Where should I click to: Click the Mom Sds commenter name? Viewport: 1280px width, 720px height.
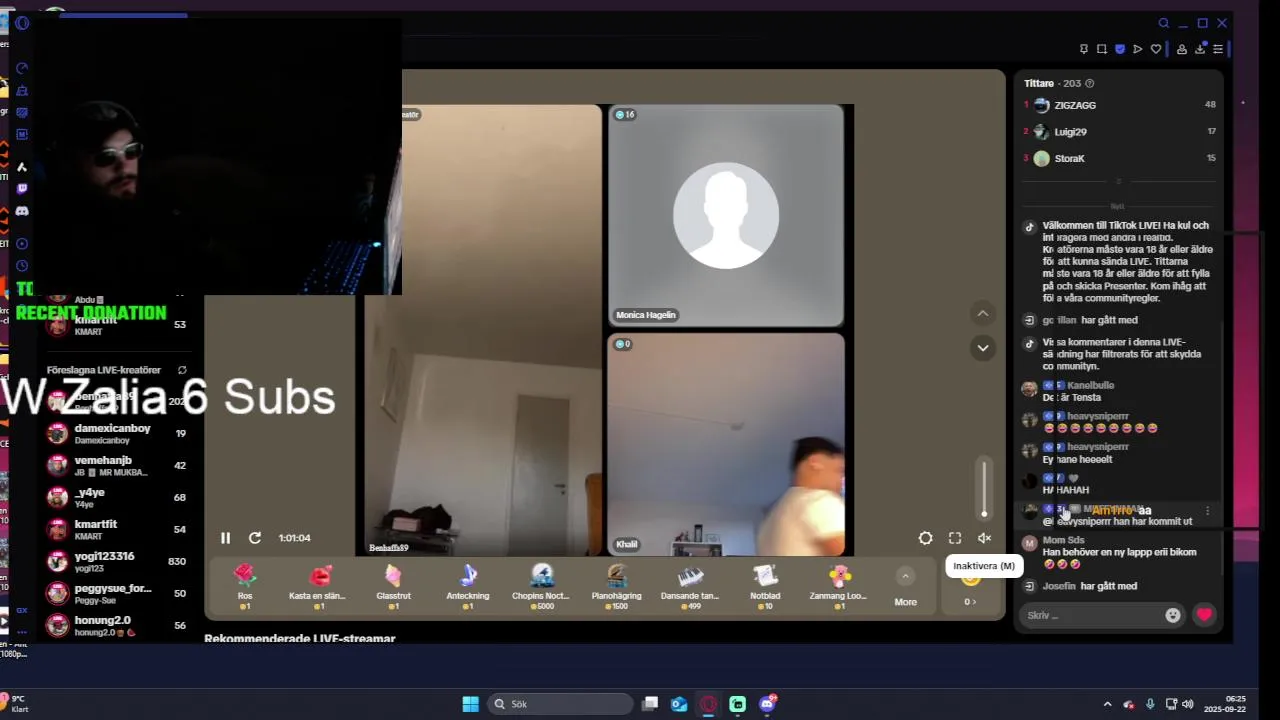pyautogui.click(x=1063, y=540)
